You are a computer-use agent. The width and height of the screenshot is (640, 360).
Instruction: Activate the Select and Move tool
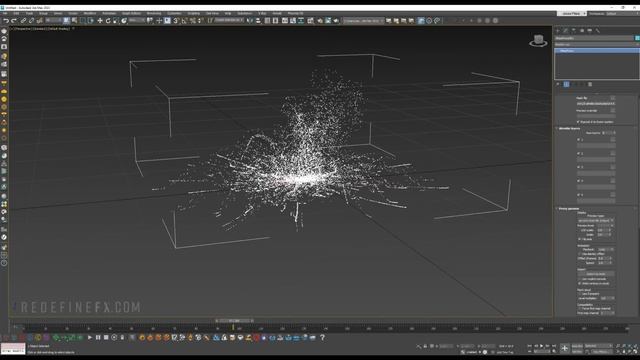[x=100, y=20]
